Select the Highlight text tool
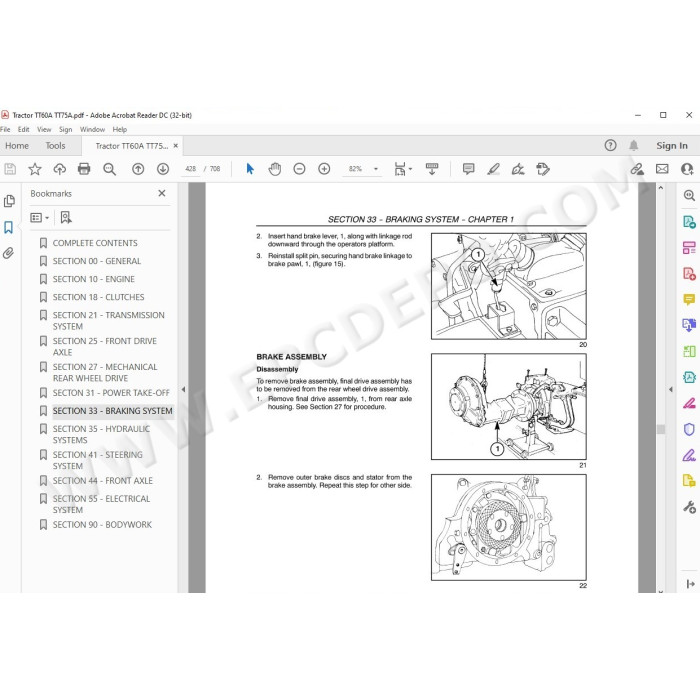This screenshot has width=700, height=700. tap(493, 169)
